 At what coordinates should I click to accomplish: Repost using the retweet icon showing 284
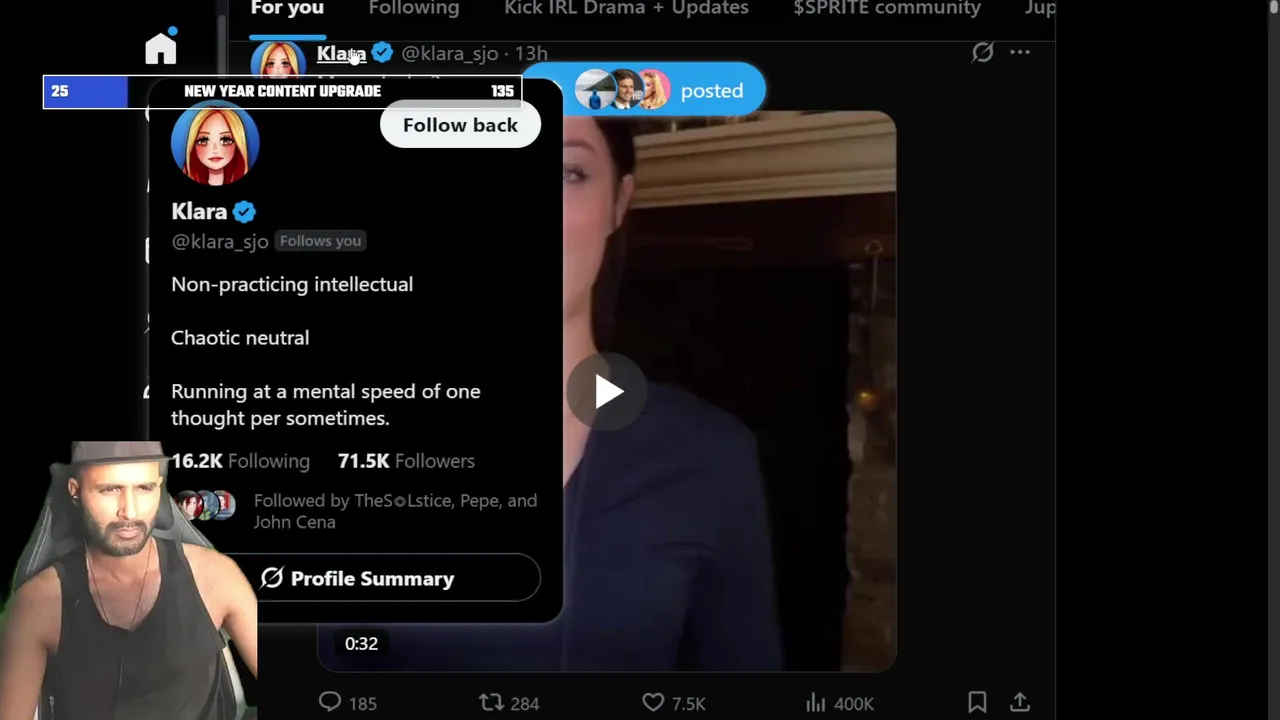tap(509, 703)
